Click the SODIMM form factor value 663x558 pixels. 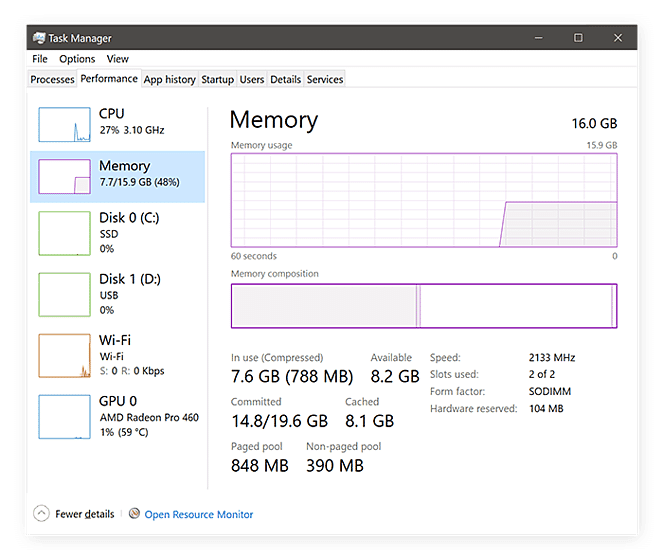550,391
